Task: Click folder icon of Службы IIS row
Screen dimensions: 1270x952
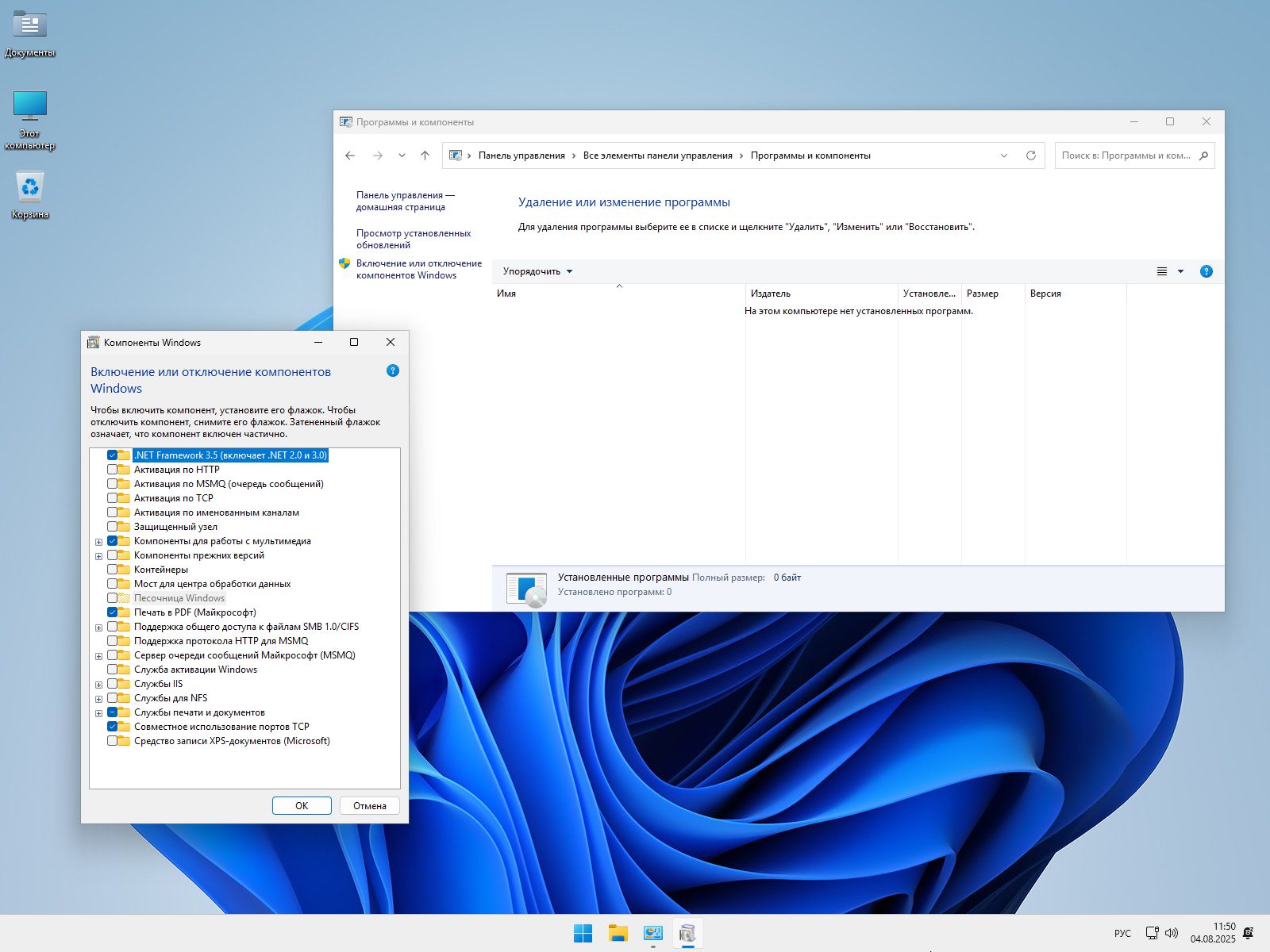Action: click(125, 684)
